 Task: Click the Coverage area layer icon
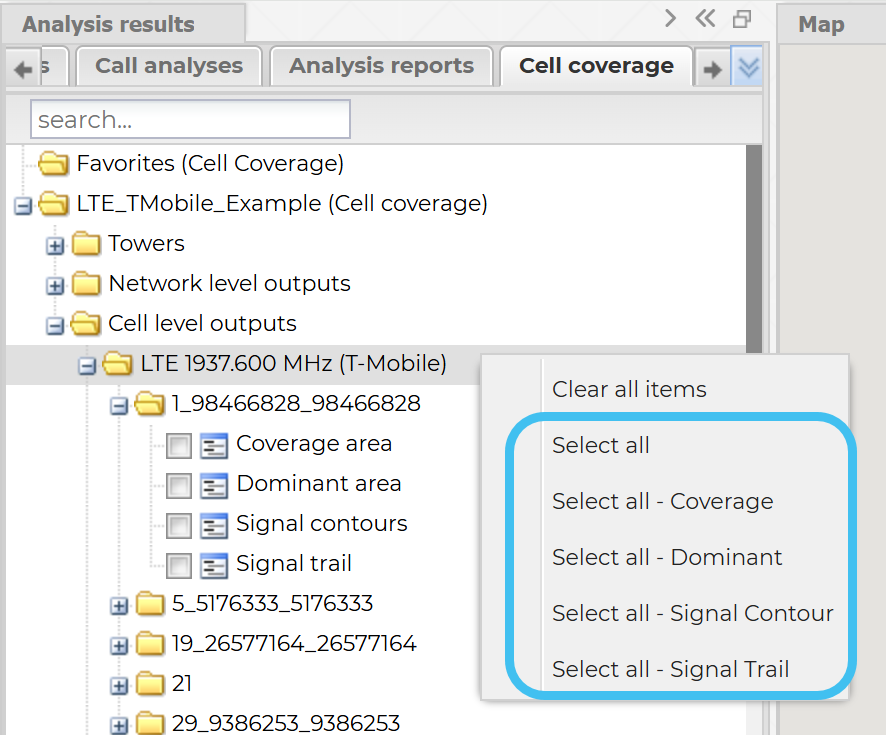tap(214, 445)
